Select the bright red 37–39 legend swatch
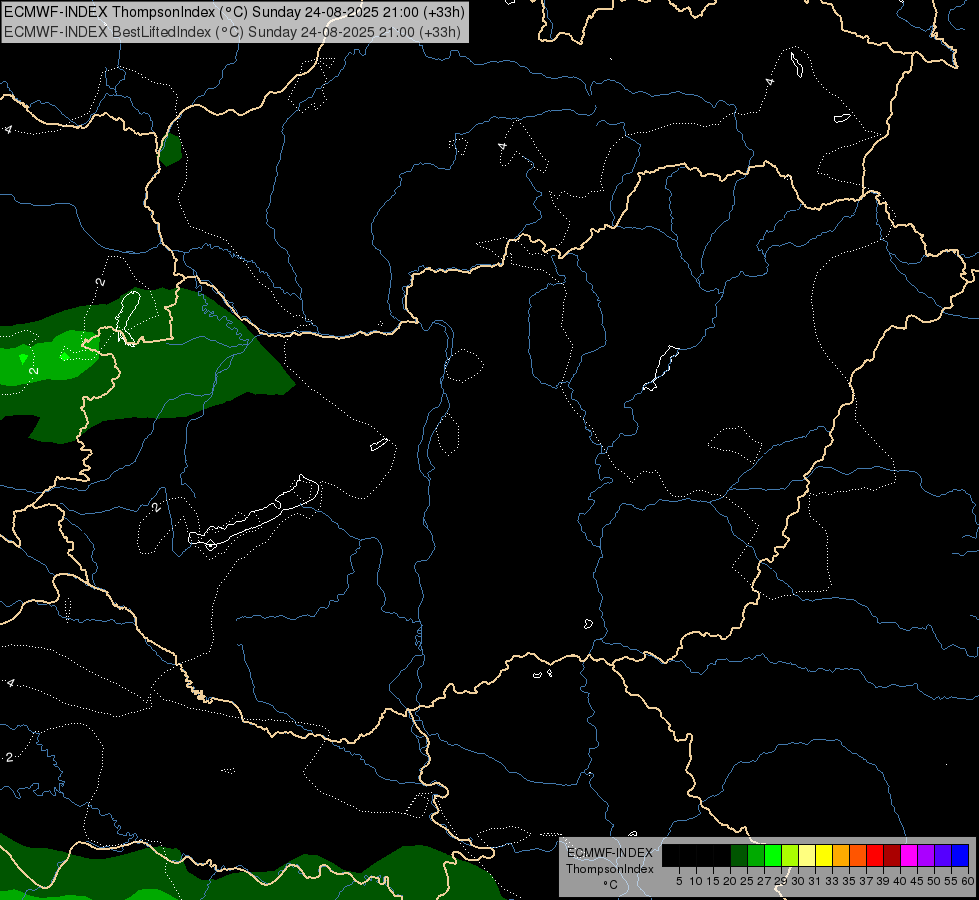The height and width of the screenshot is (900, 979). coord(875,856)
